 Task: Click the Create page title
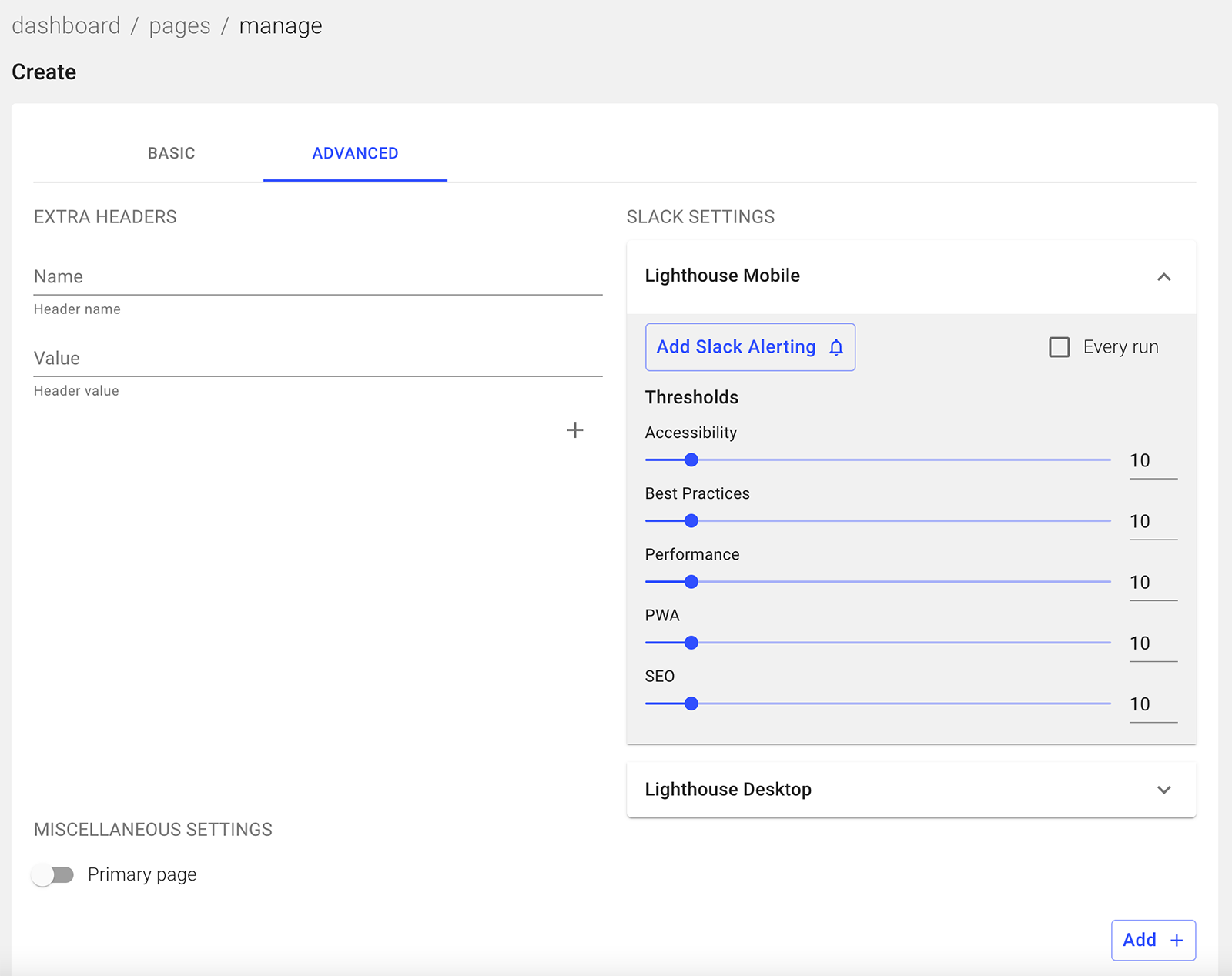coord(44,72)
